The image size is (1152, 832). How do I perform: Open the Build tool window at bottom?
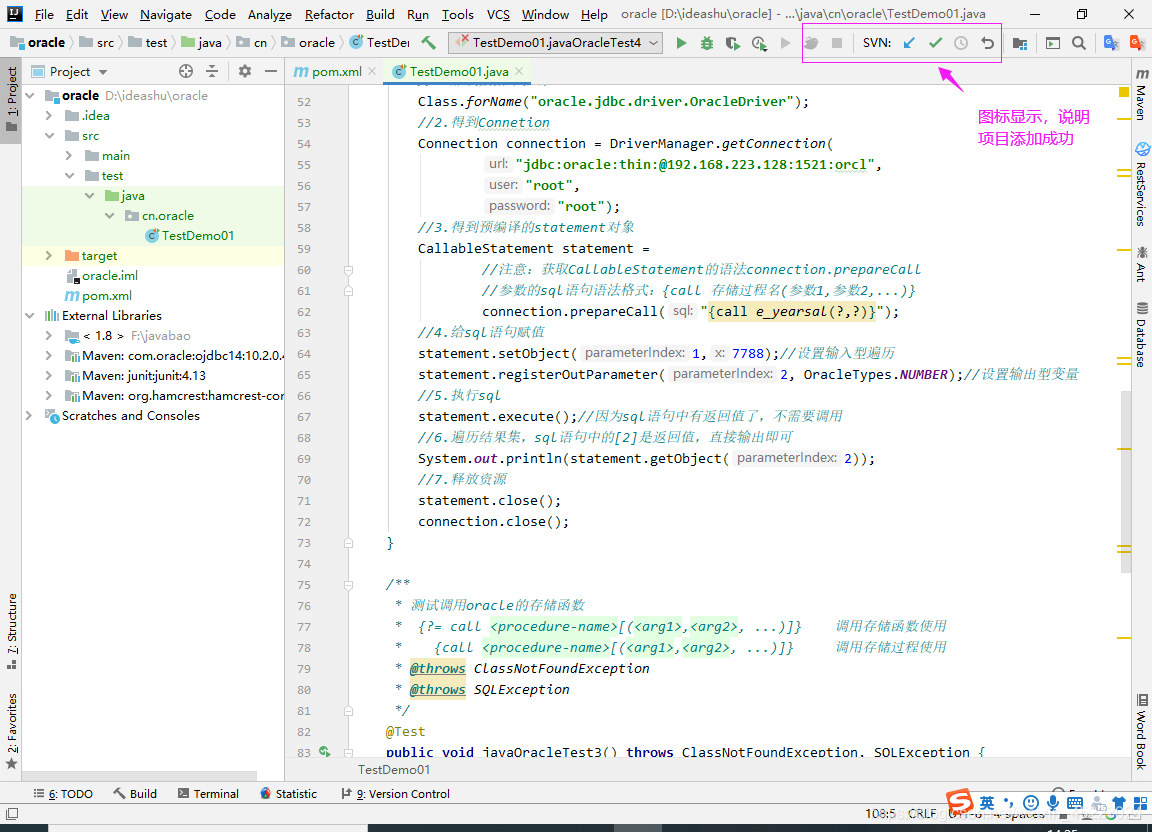[135, 794]
